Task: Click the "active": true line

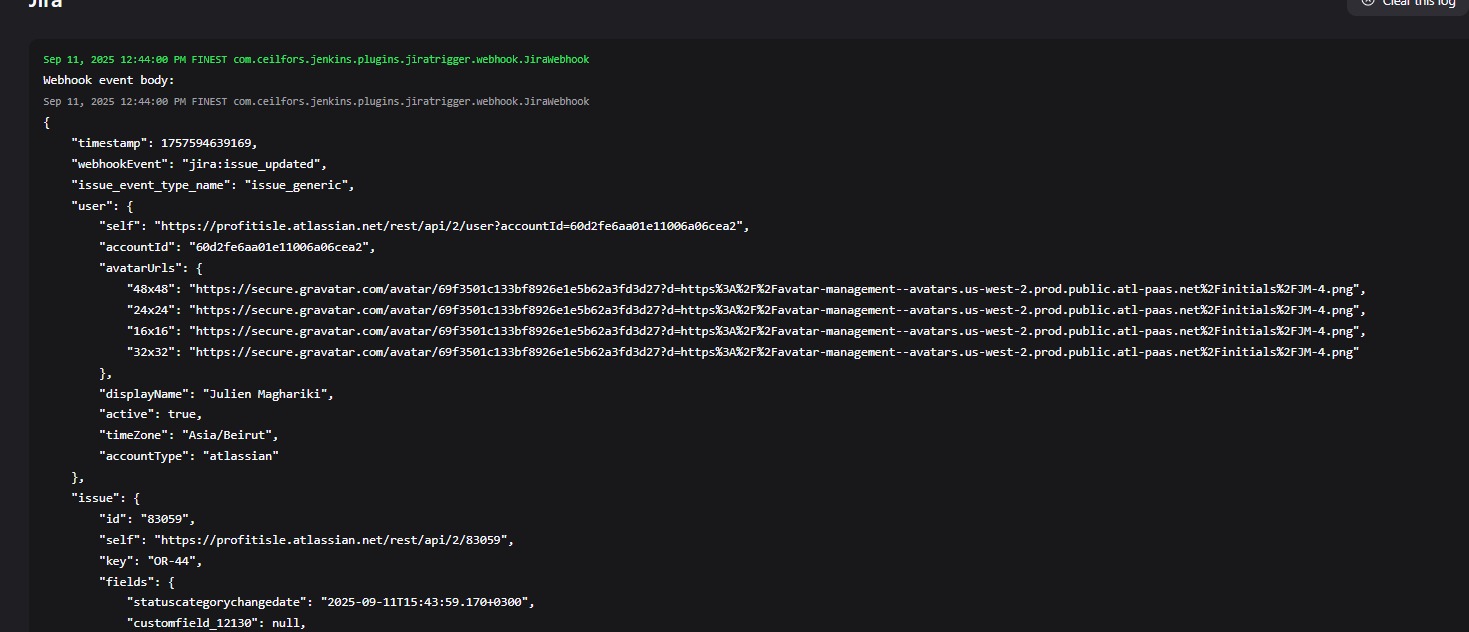Action: click(x=150, y=415)
